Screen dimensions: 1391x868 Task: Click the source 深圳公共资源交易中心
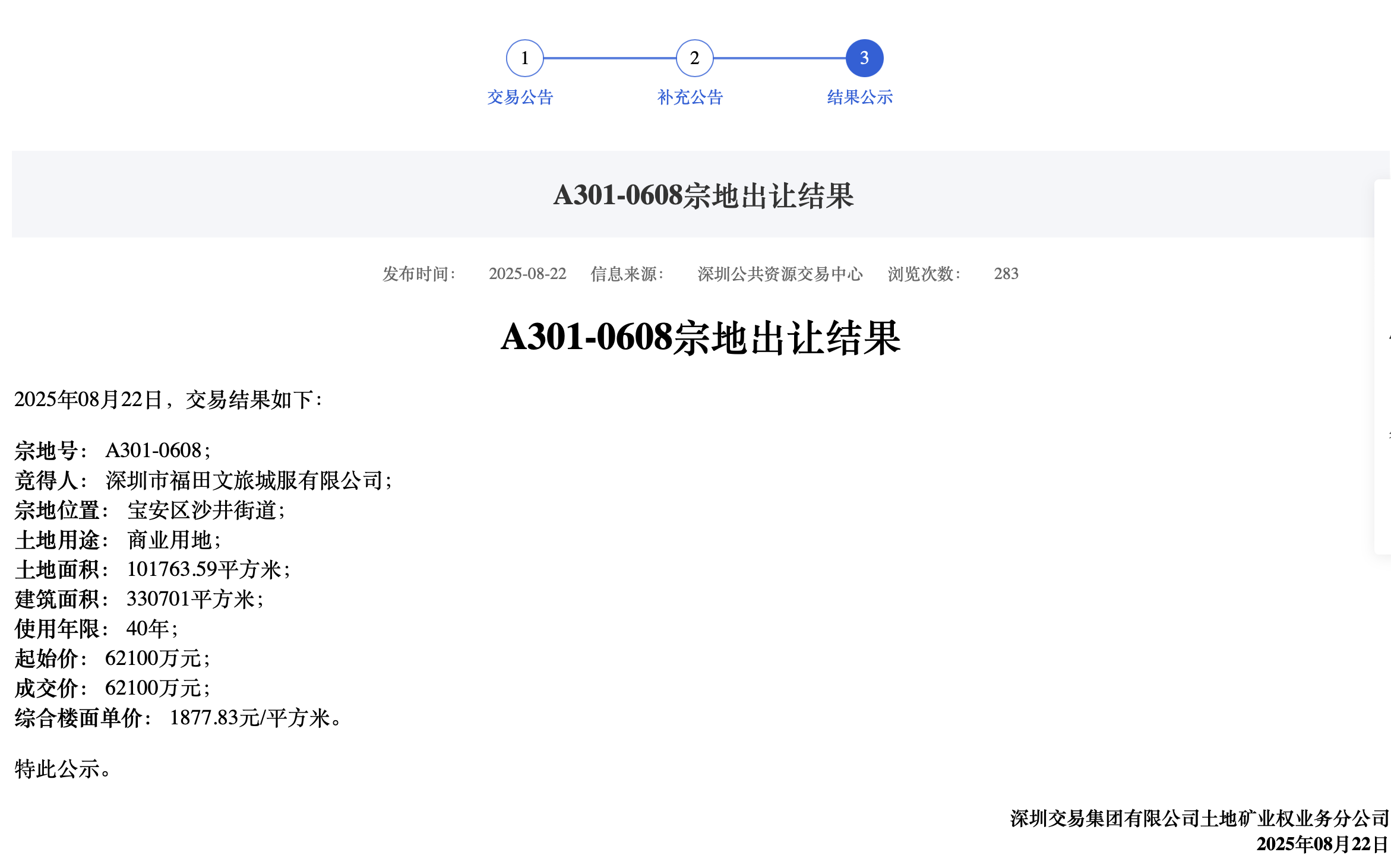pos(780,274)
